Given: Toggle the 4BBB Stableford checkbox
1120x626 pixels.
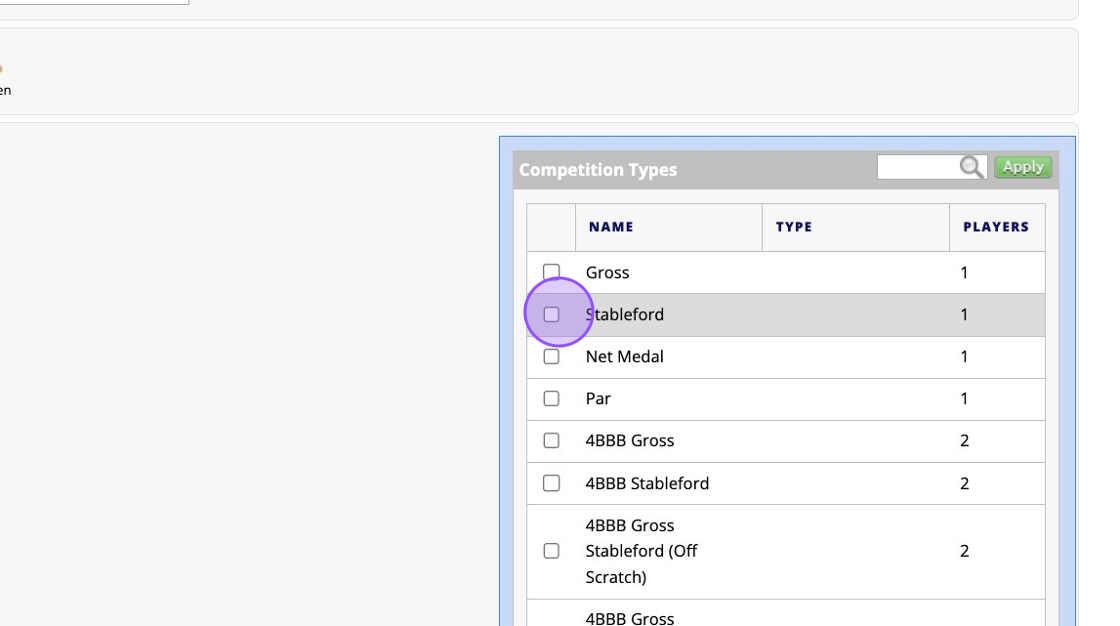Looking at the screenshot, I should click(551, 483).
